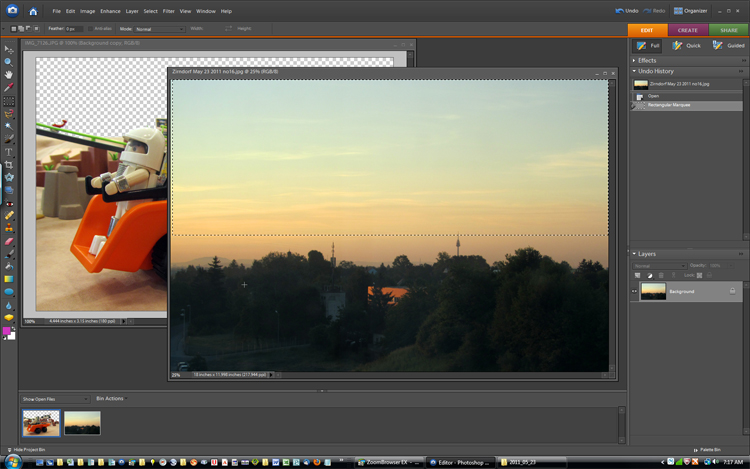
Task: Select the Crop tool
Action: pos(9,164)
